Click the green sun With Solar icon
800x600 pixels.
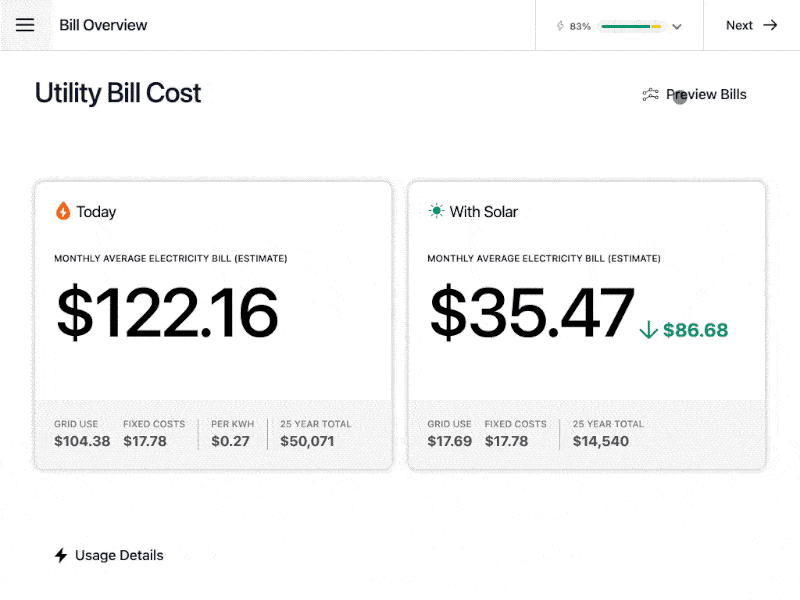pos(436,211)
